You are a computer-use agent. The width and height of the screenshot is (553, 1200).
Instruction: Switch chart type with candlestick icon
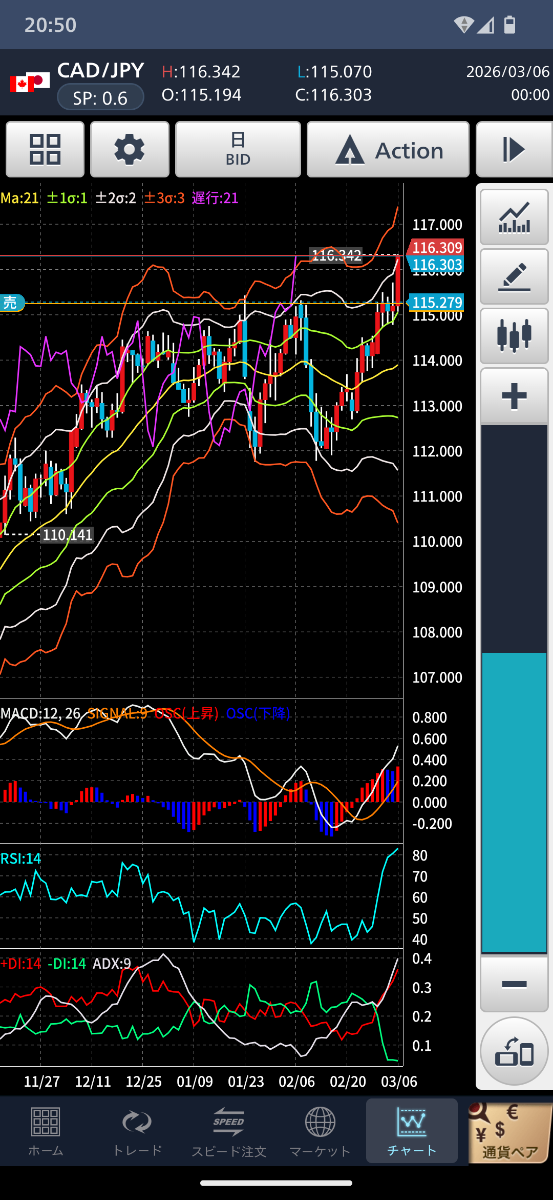click(x=514, y=336)
